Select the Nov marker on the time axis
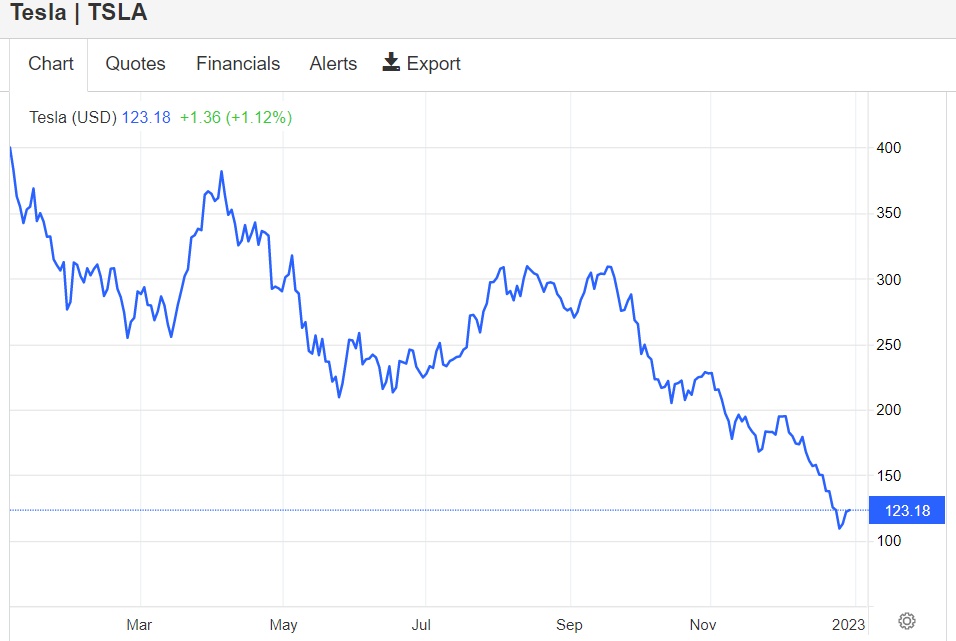 706,625
